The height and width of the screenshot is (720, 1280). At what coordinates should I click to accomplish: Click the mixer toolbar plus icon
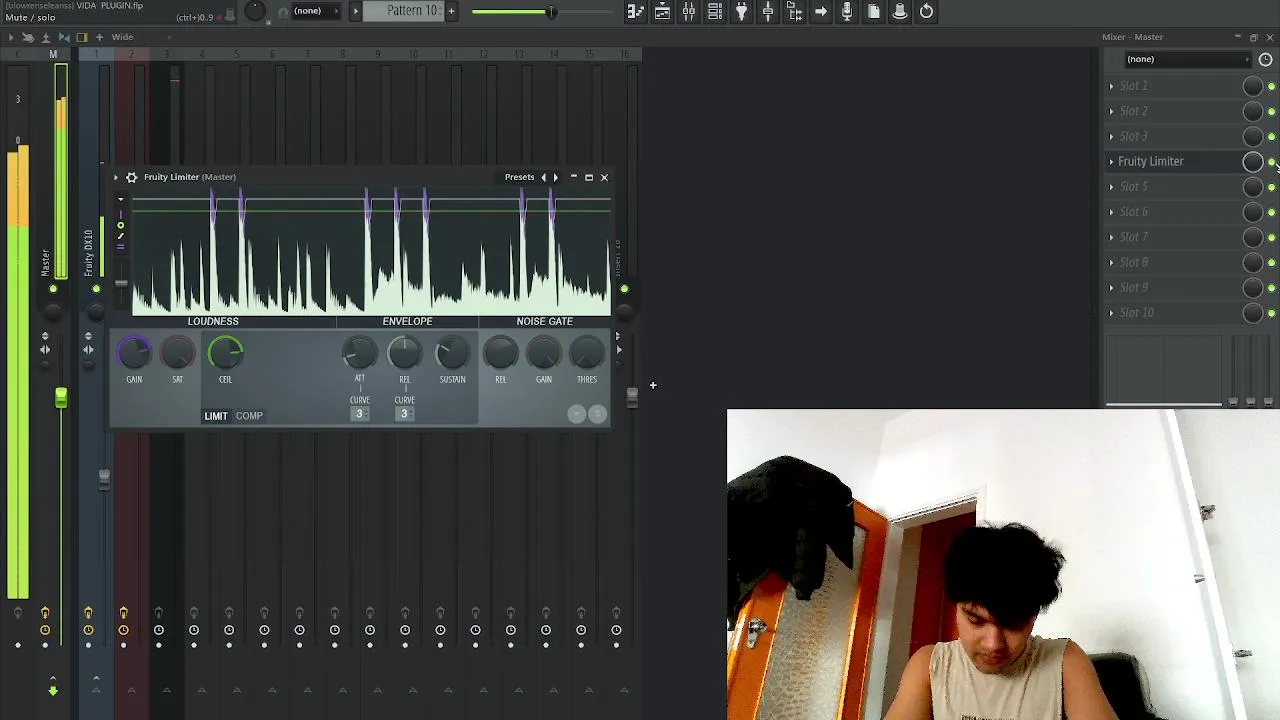point(99,37)
